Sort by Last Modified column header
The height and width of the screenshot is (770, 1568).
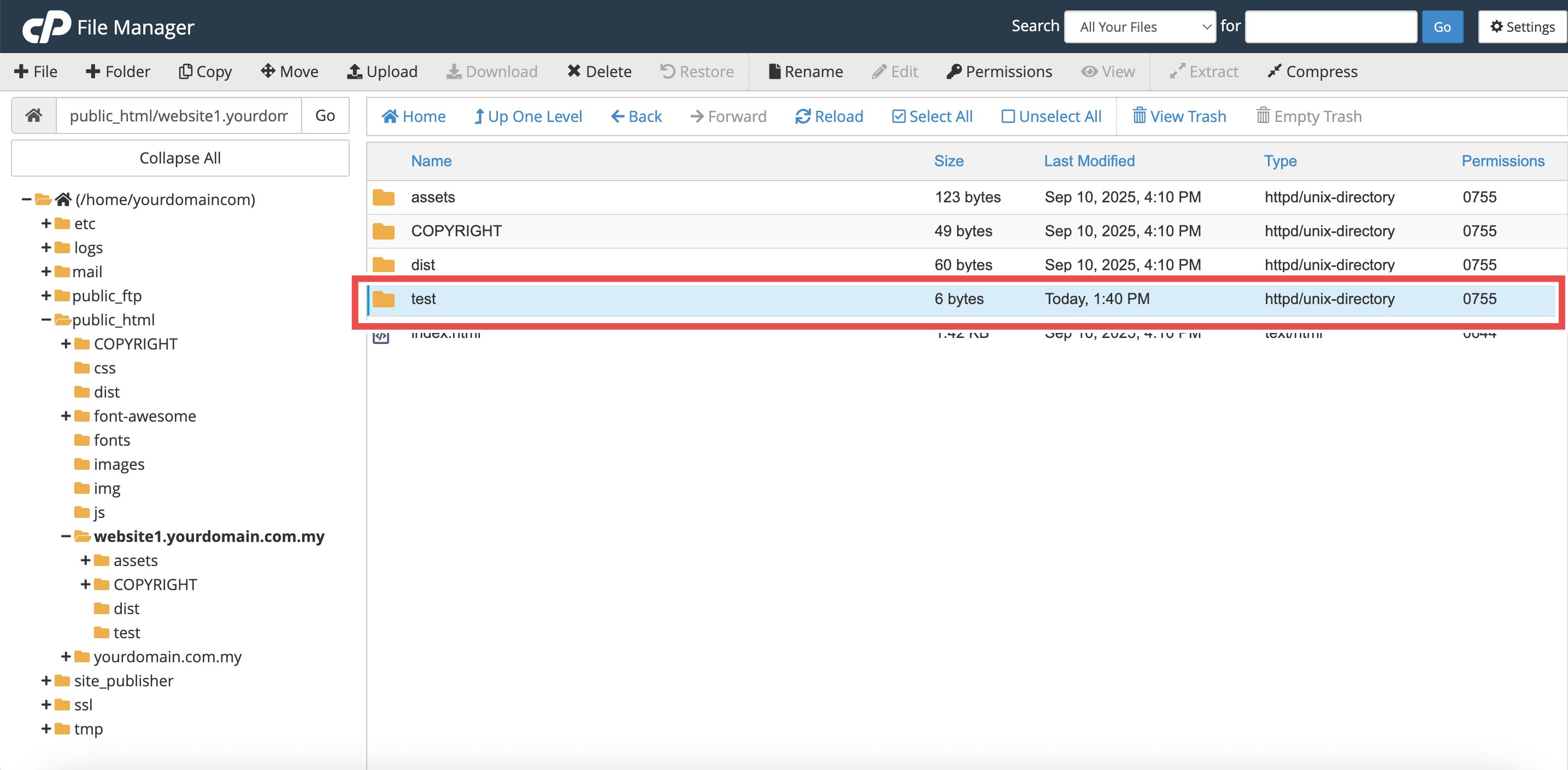pyautogui.click(x=1090, y=161)
